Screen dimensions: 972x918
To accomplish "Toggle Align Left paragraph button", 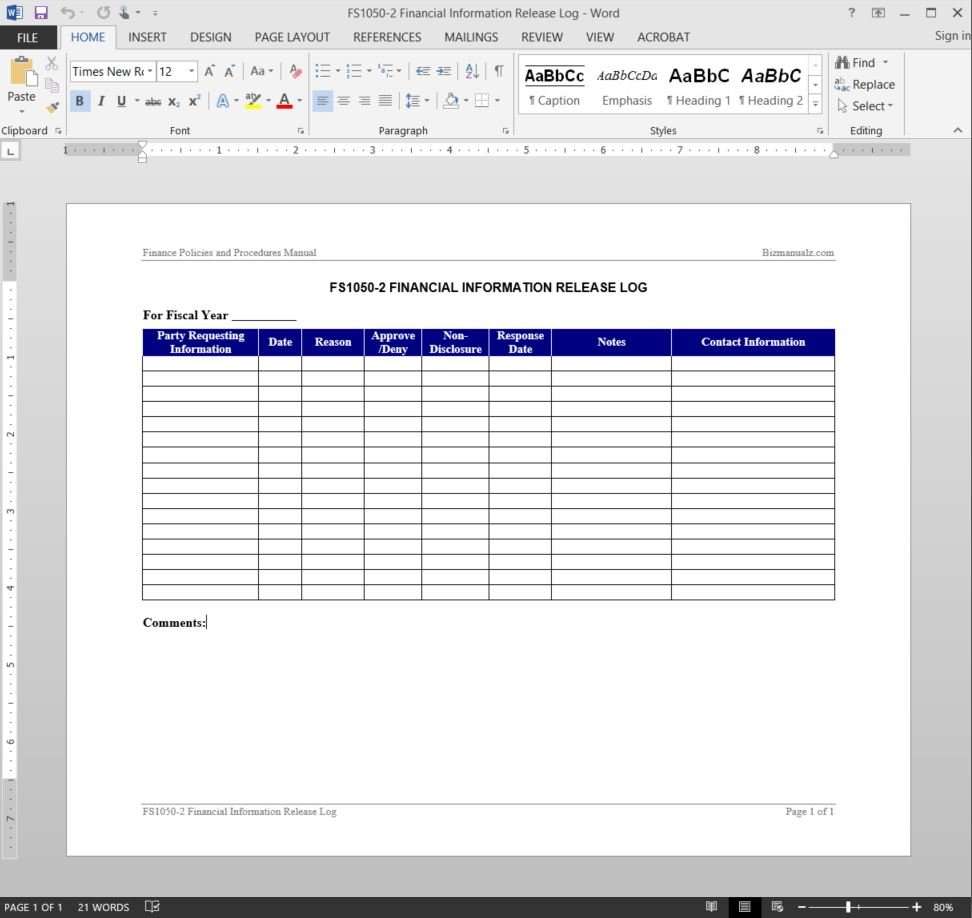I will 322,100.
